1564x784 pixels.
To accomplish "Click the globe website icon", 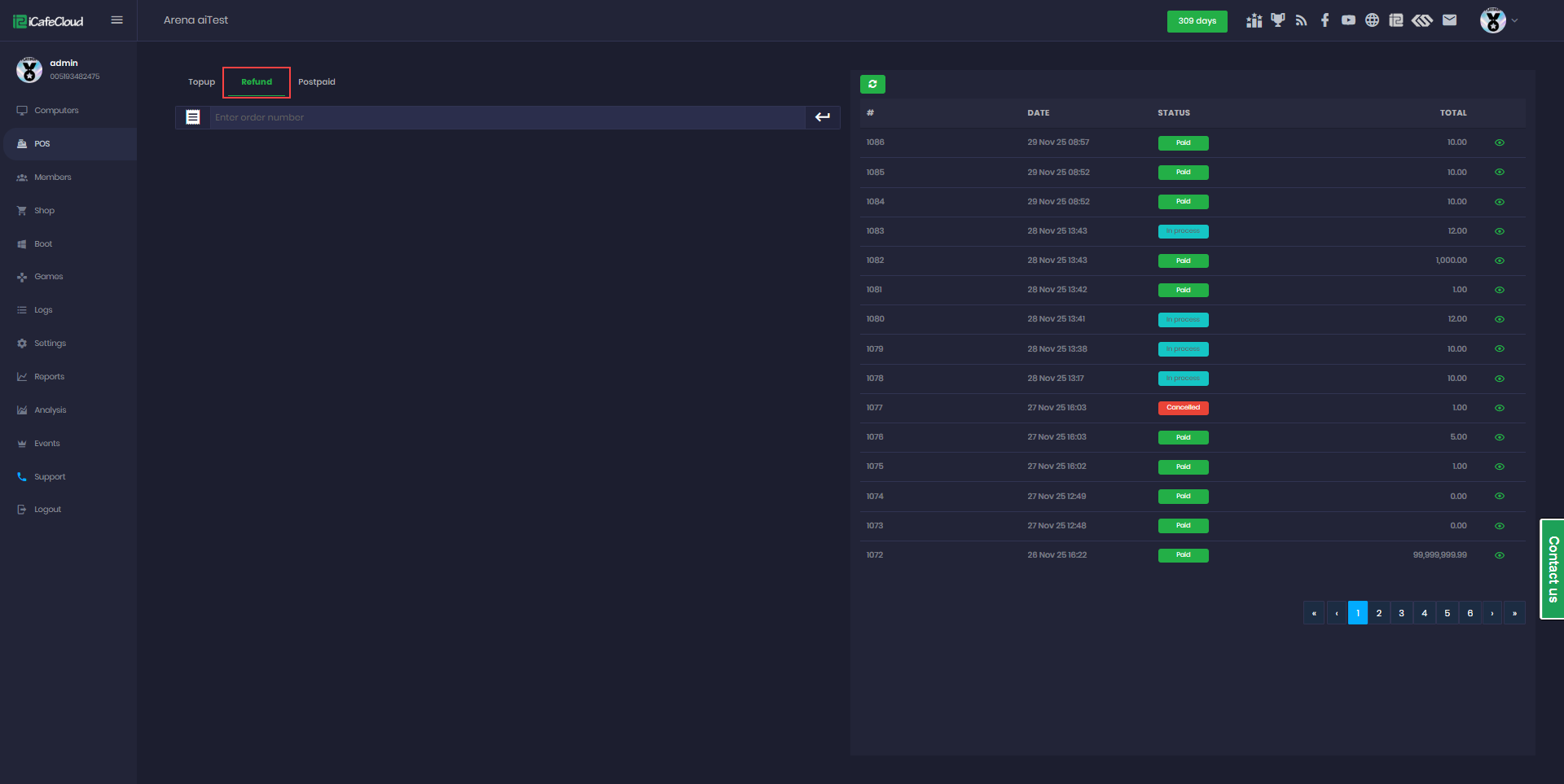I will (x=1372, y=20).
